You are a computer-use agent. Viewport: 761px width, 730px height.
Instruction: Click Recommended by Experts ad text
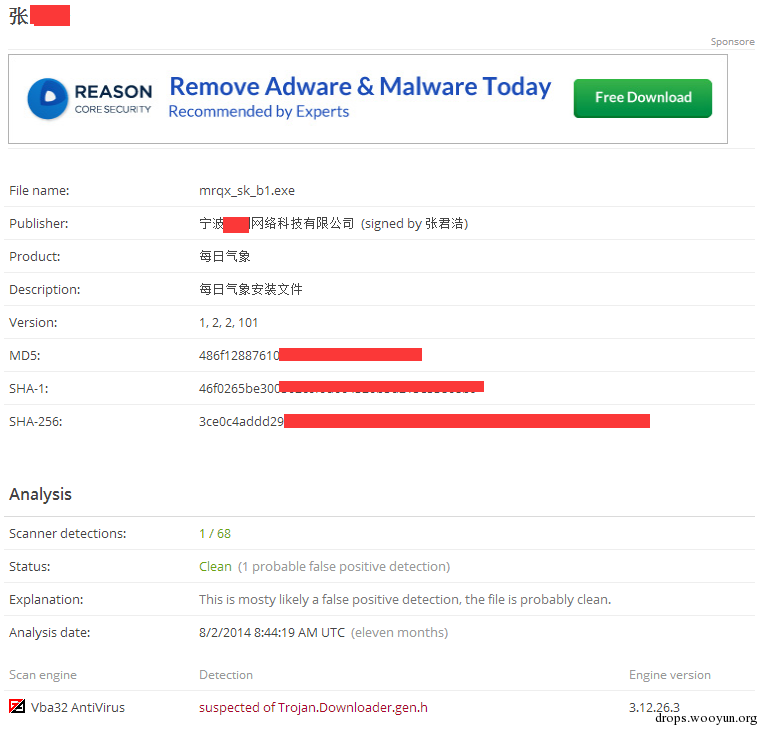tap(259, 112)
